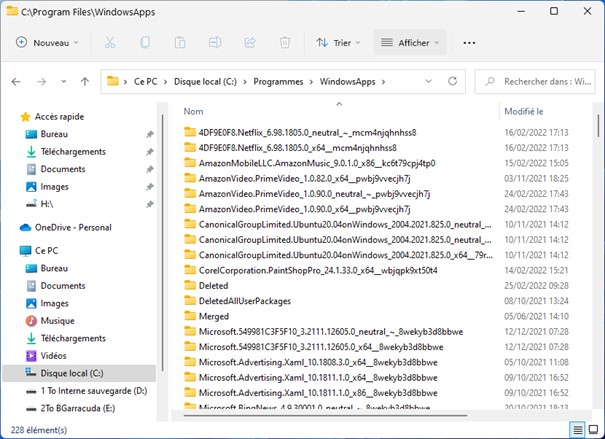Screen dimensions: 605x439
Task: Click the horizontal scrollbar of file list
Action: tap(325, 416)
